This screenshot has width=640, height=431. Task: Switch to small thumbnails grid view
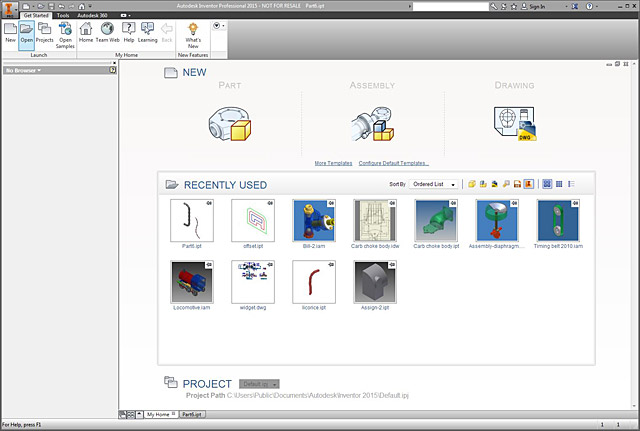(559, 184)
